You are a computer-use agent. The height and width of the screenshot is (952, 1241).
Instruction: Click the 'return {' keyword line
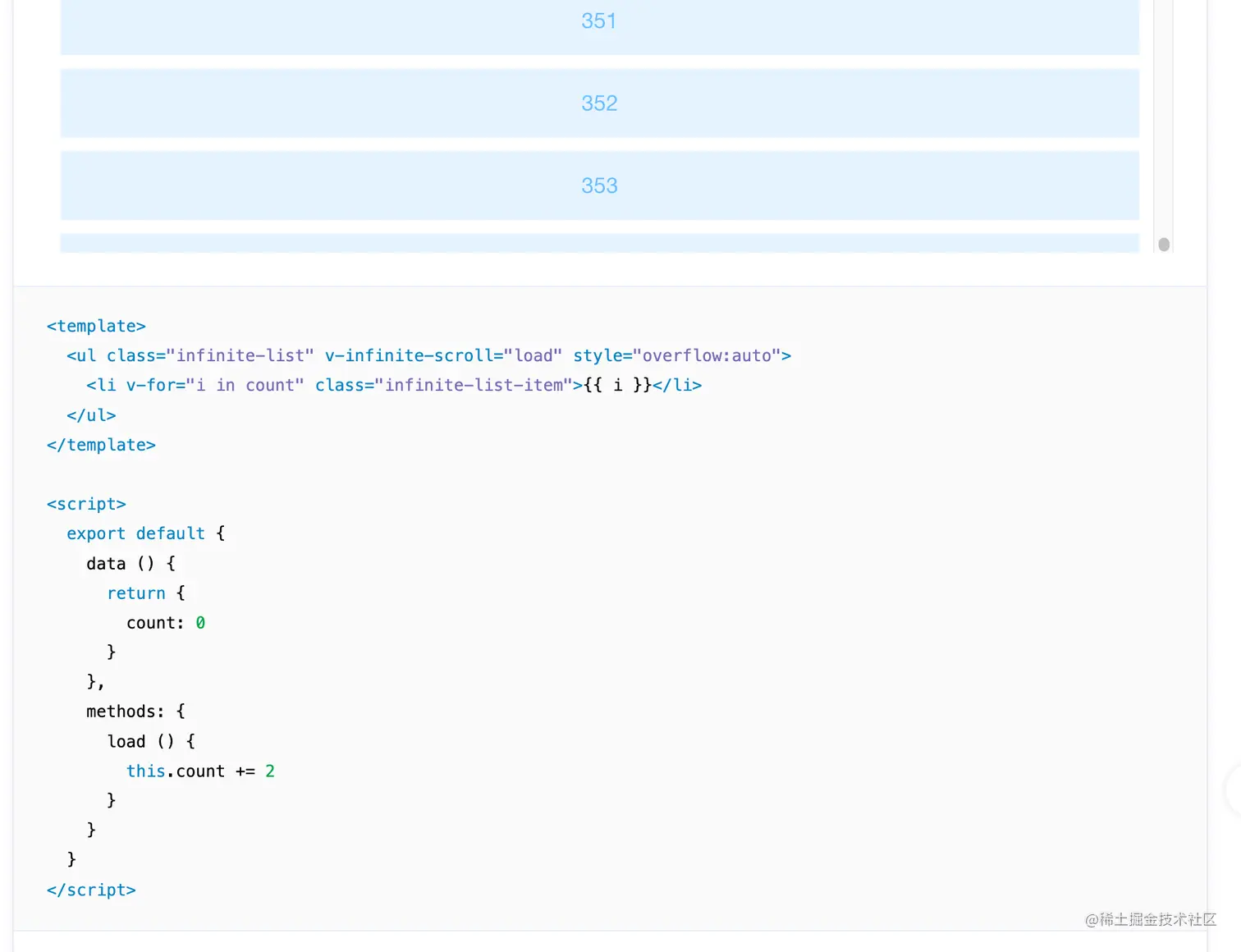click(x=146, y=593)
